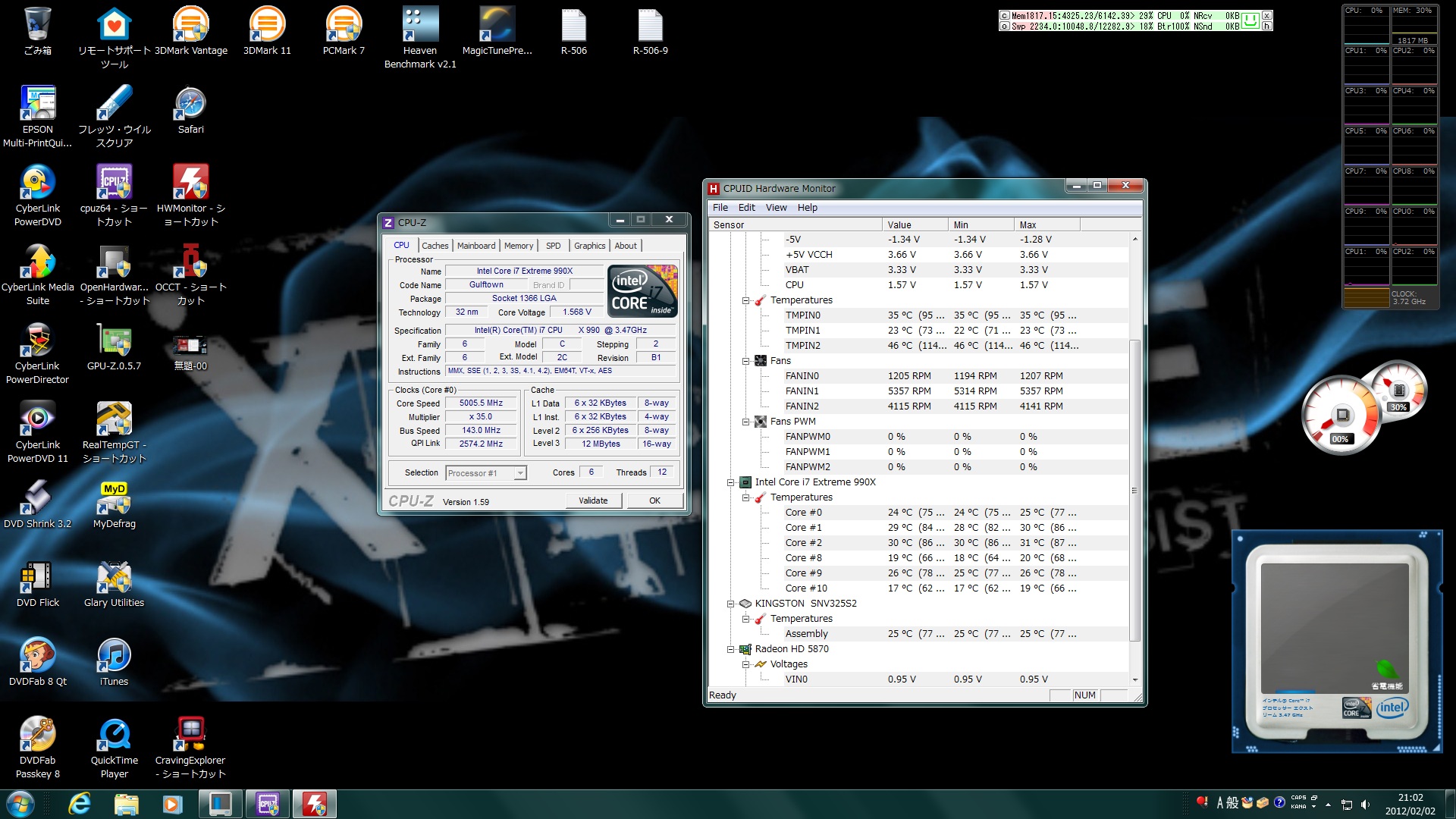Image resolution: width=1456 pixels, height=819 pixels.
Task: Open the View menu in Hardware Monitor
Action: [x=776, y=208]
